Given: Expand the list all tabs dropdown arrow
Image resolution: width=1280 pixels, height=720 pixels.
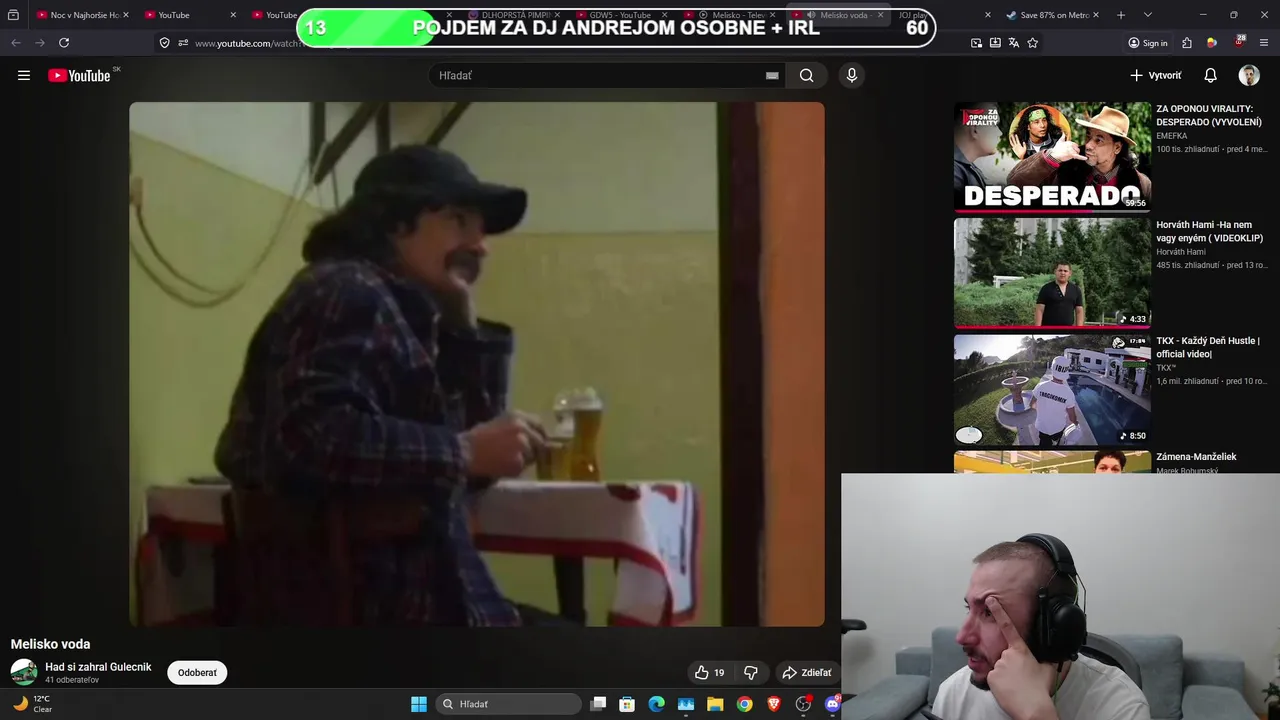Looking at the screenshot, I should [x=1148, y=15].
